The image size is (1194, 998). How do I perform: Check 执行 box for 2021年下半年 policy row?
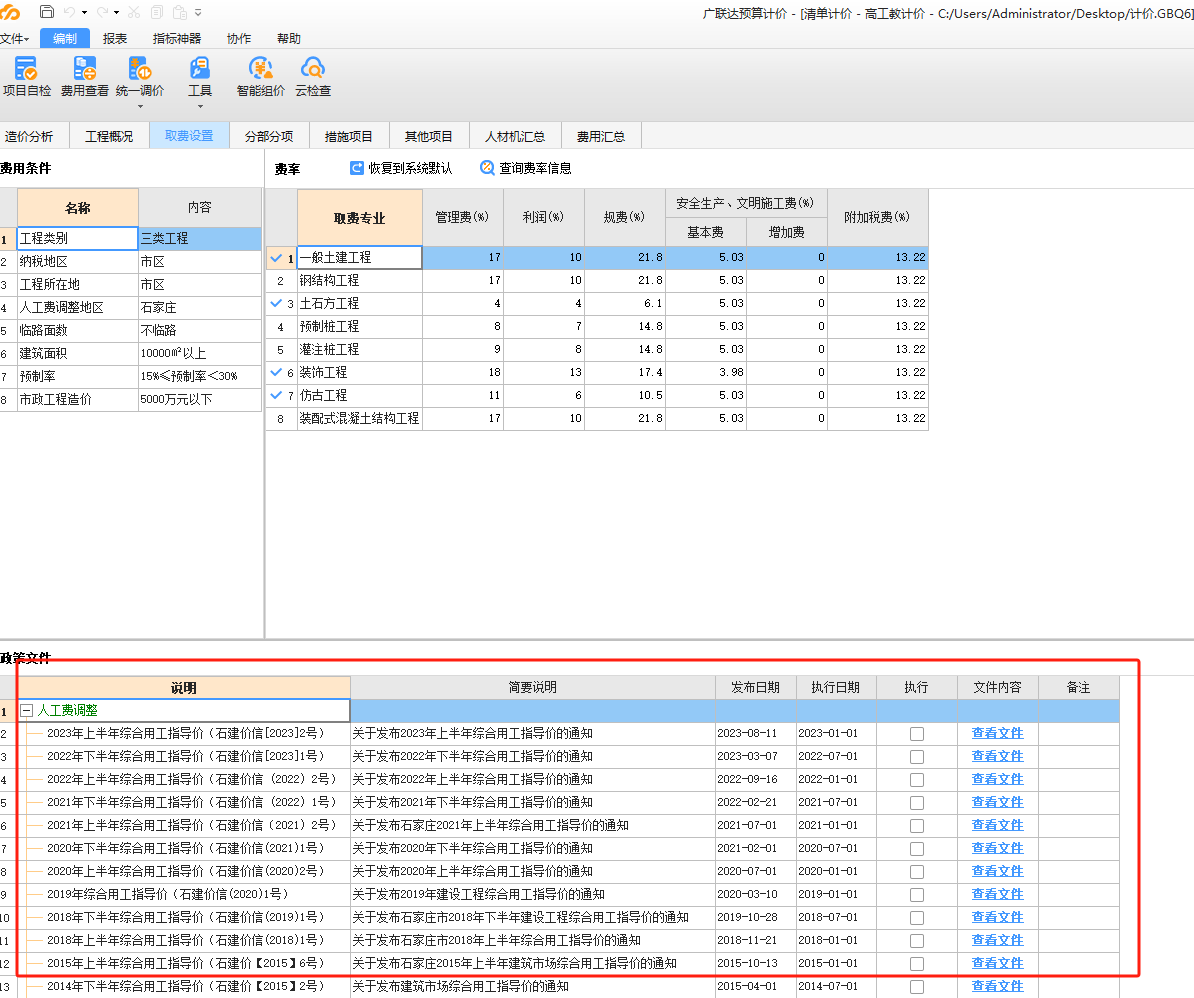tap(917, 802)
